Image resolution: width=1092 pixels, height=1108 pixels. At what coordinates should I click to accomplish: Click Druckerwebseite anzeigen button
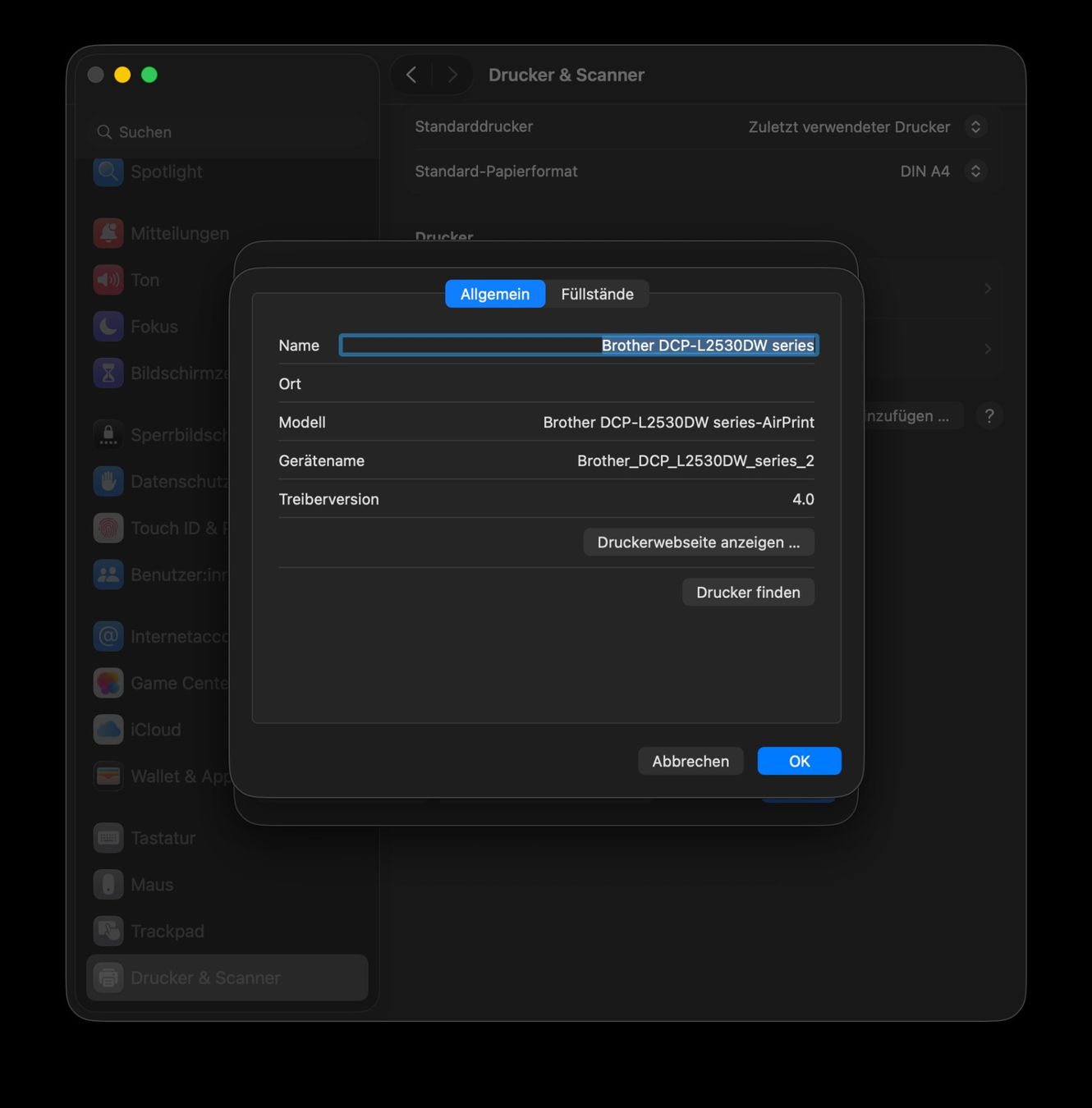click(x=699, y=543)
